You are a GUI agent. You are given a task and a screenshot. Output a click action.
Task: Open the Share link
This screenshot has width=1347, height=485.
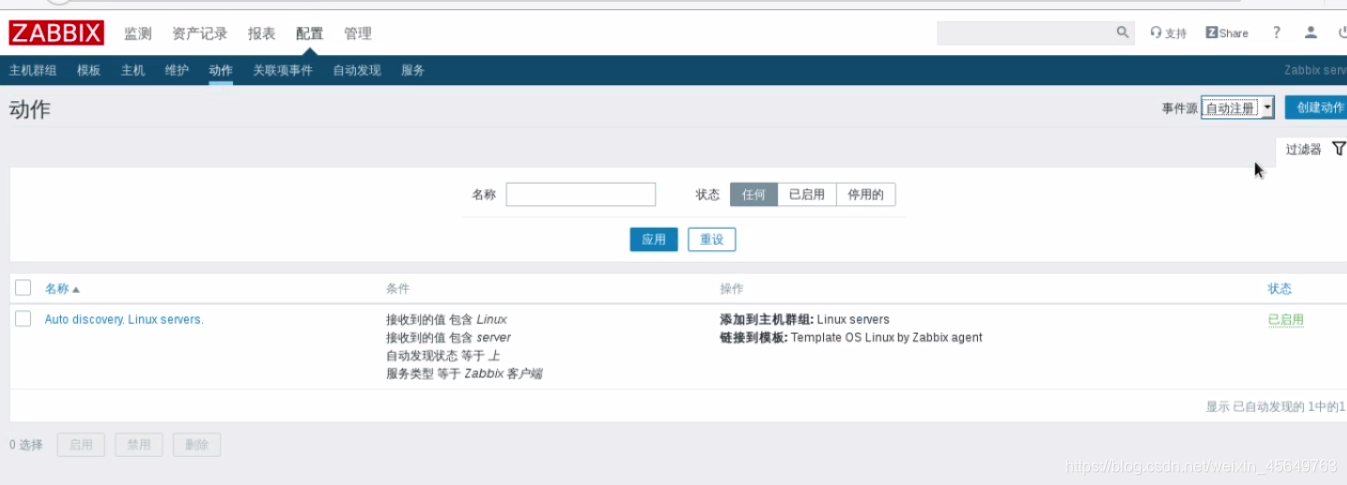(x=1227, y=33)
